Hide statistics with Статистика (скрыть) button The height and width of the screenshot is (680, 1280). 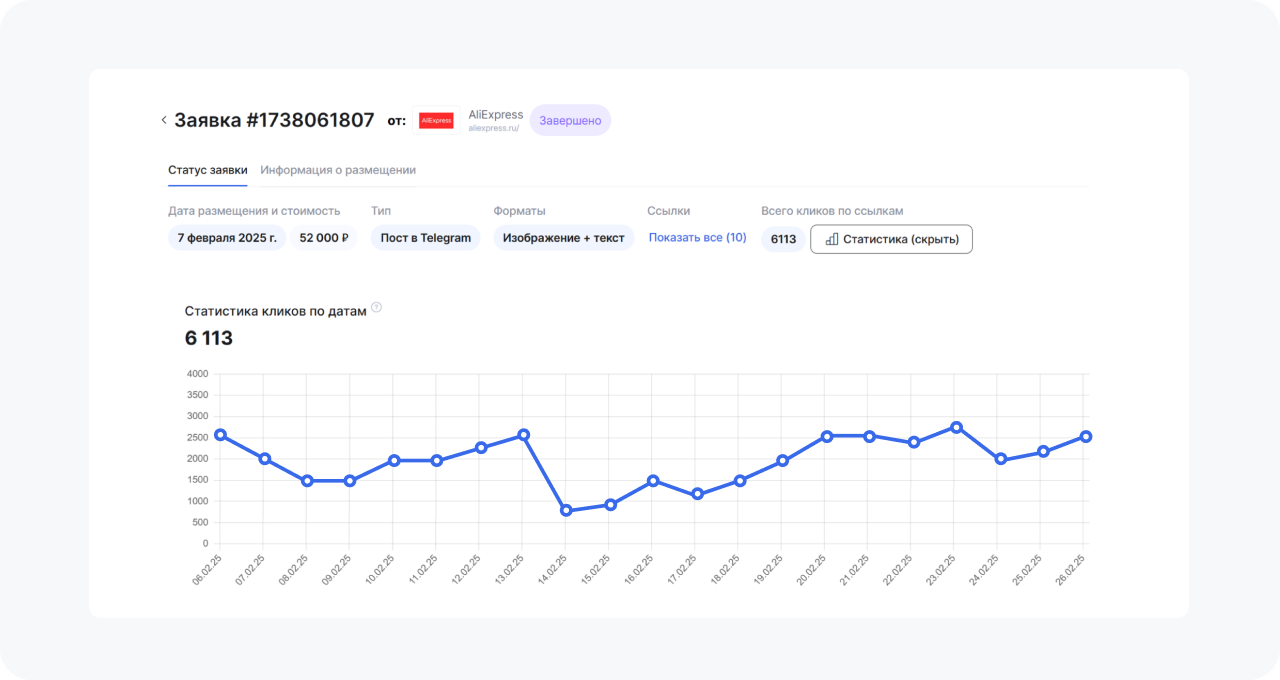tap(890, 239)
